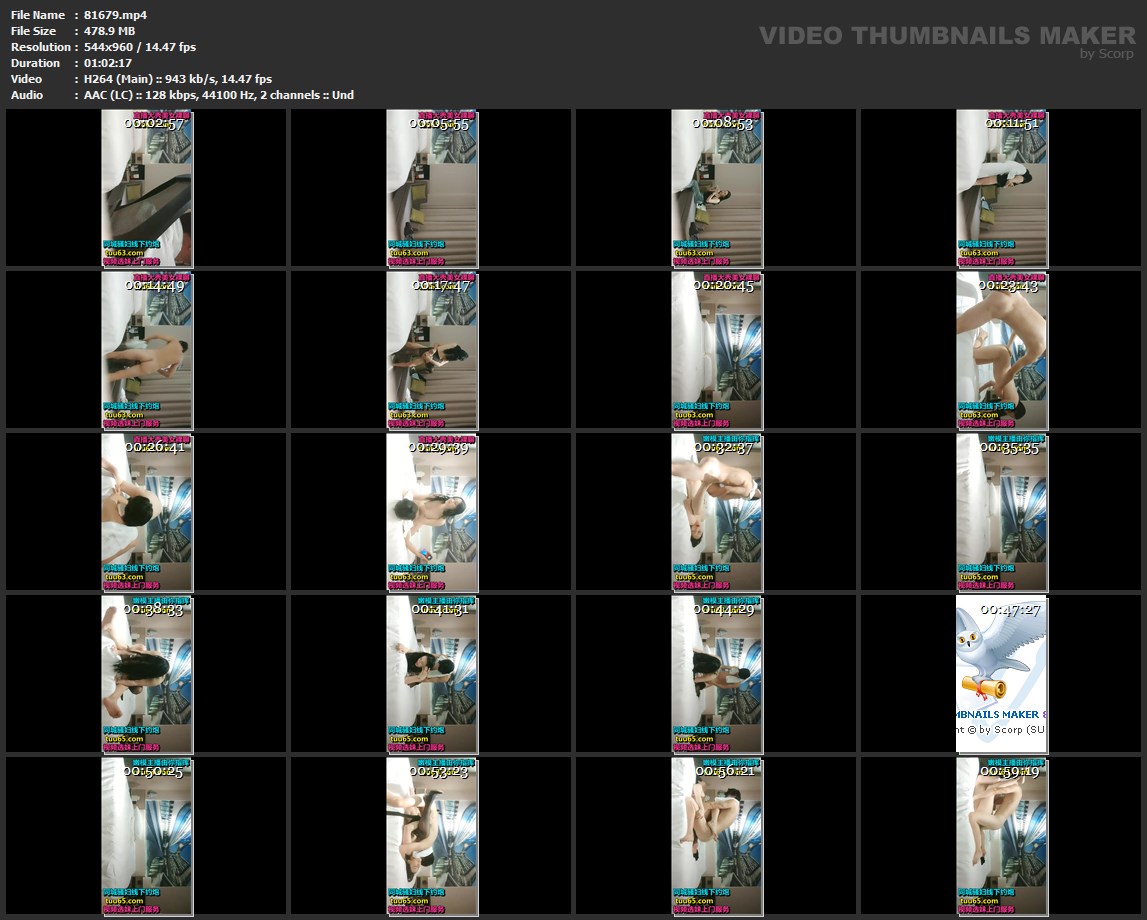Click the timestamp label 00:38:33
The image size is (1147, 920).
(153, 609)
